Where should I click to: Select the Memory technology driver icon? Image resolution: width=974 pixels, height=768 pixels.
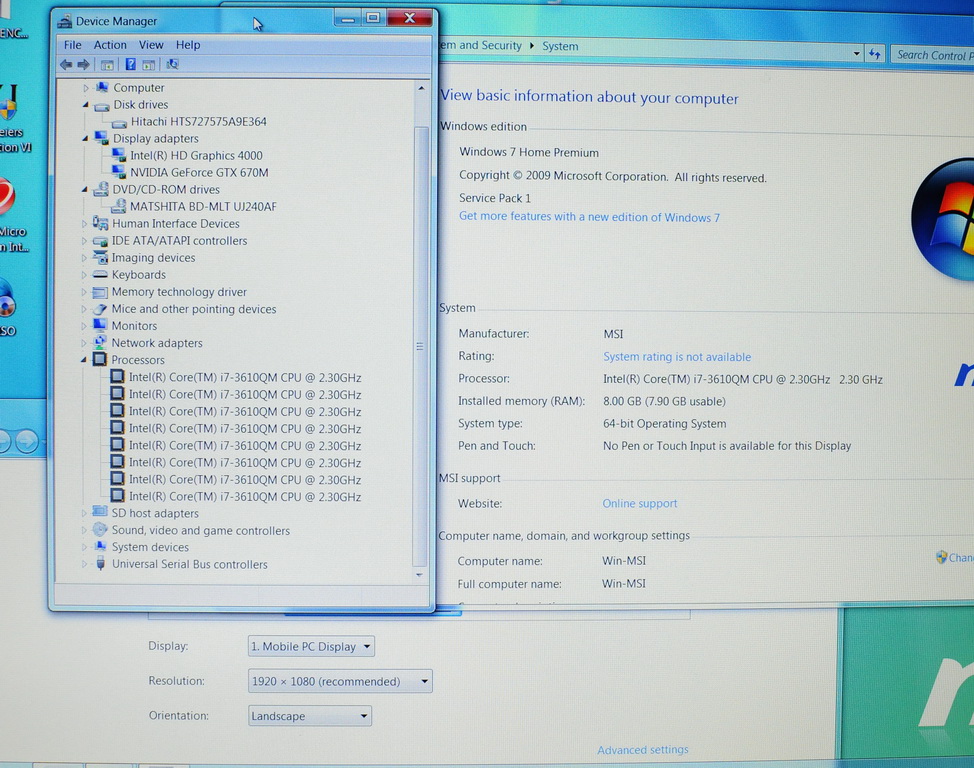100,291
